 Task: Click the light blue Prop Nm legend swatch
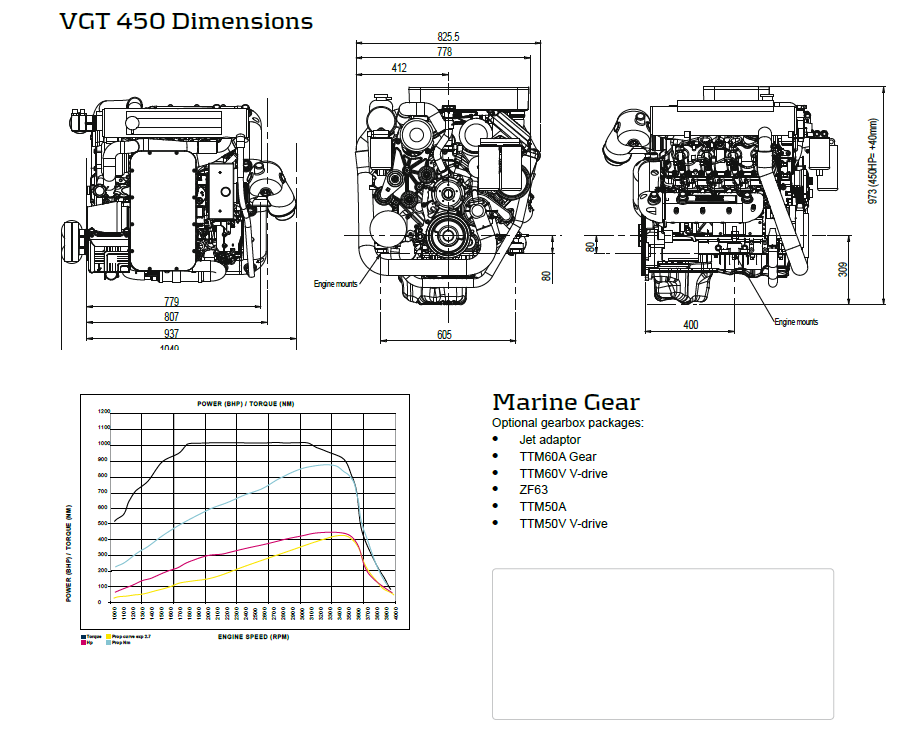[x=108, y=642]
